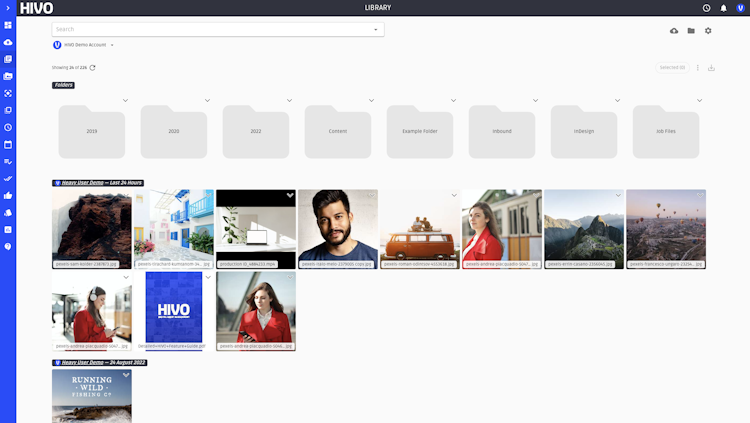The height and width of the screenshot is (423, 750).
Task: Open the 2020 folder
Action: click(174, 132)
